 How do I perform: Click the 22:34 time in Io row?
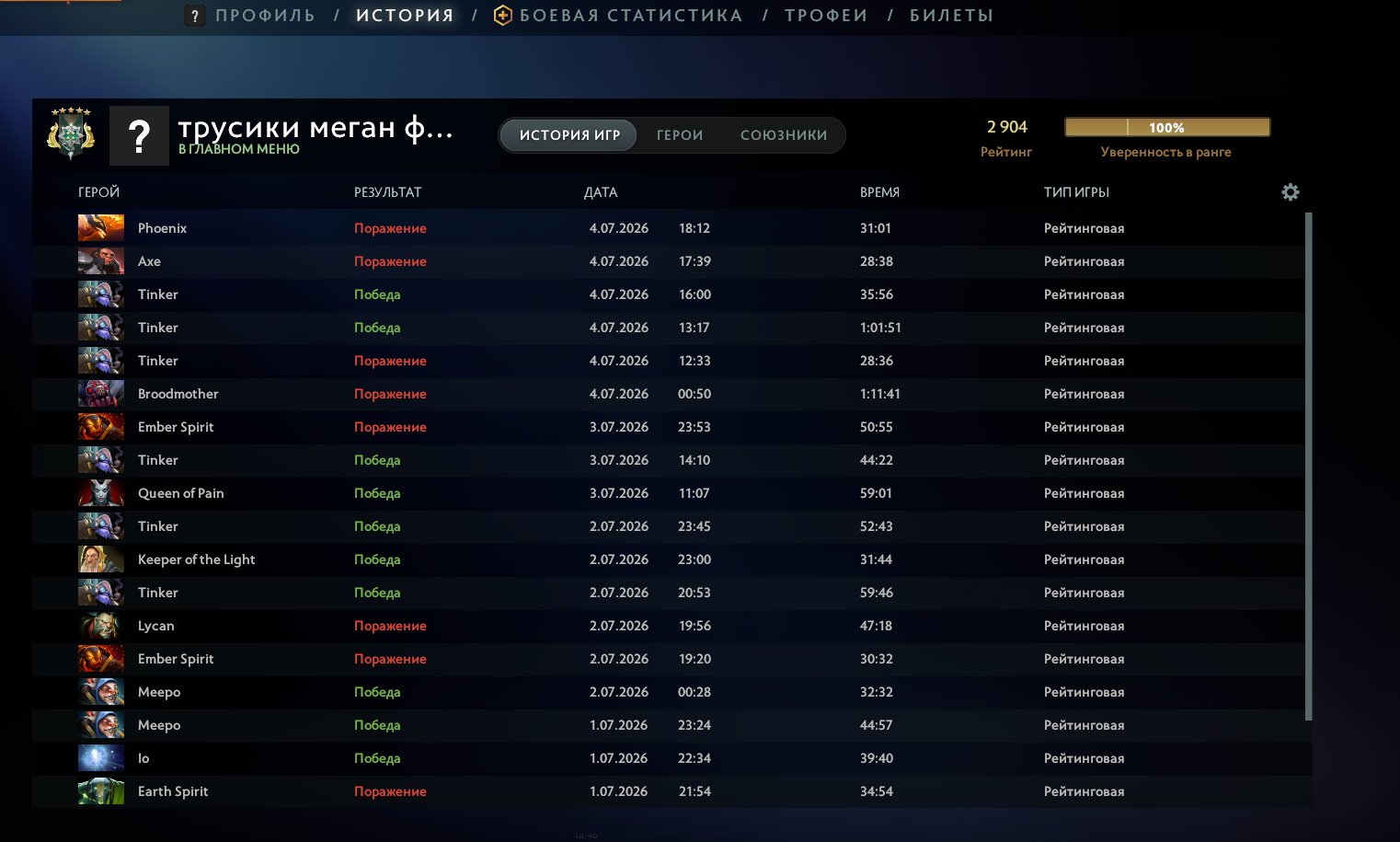pos(694,758)
